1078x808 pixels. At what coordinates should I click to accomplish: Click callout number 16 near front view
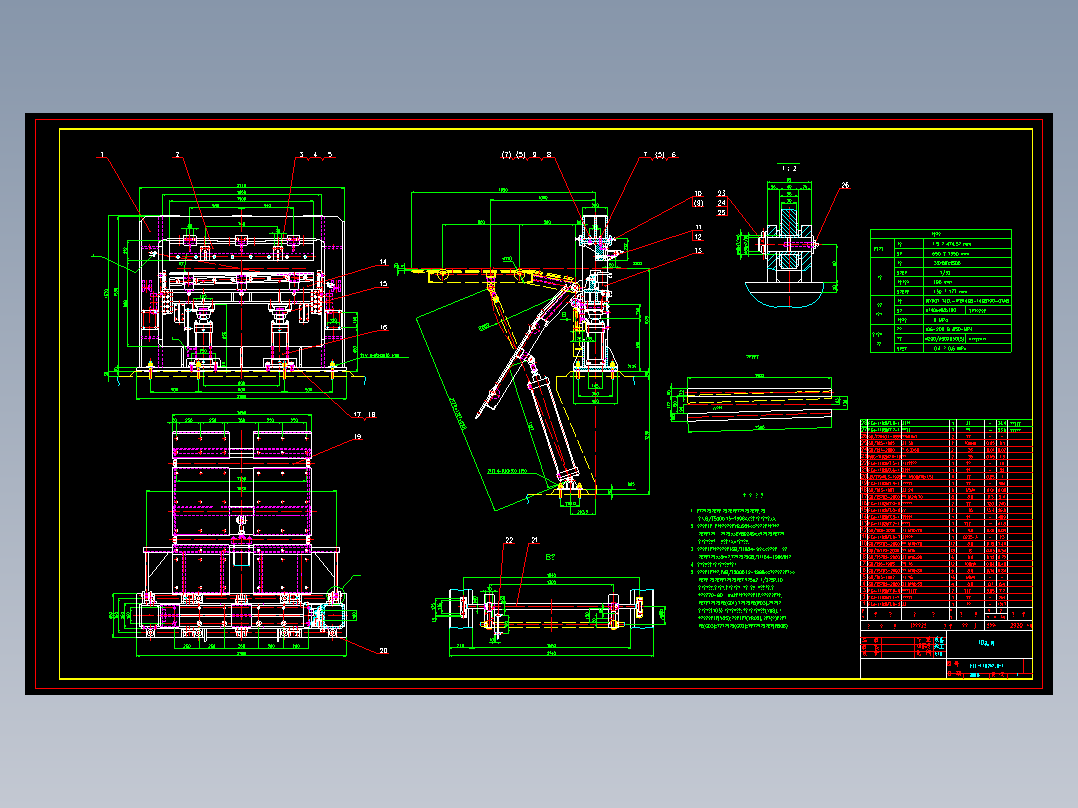click(383, 328)
